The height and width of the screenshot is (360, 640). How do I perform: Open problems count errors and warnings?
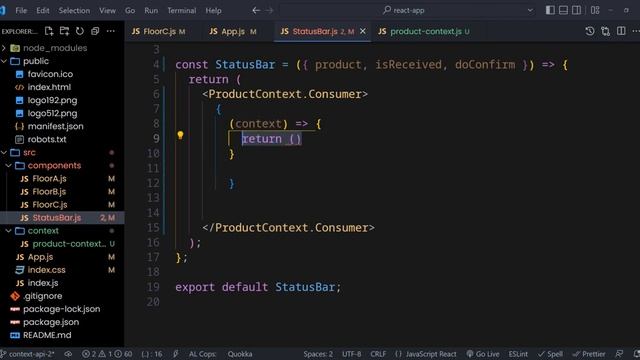pyautogui.click(x=107, y=354)
